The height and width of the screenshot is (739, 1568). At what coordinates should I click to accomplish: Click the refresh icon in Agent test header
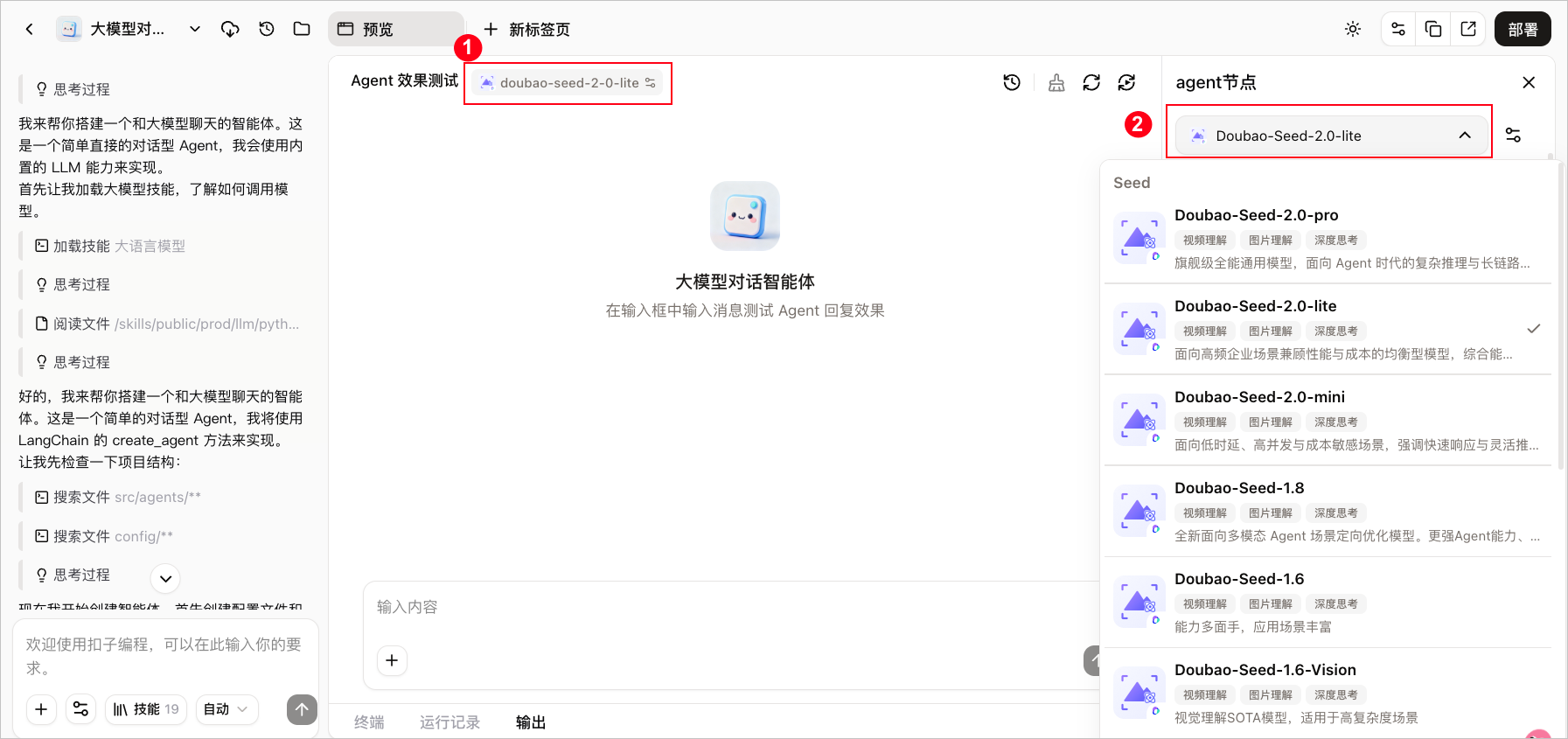click(x=1091, y=82)
